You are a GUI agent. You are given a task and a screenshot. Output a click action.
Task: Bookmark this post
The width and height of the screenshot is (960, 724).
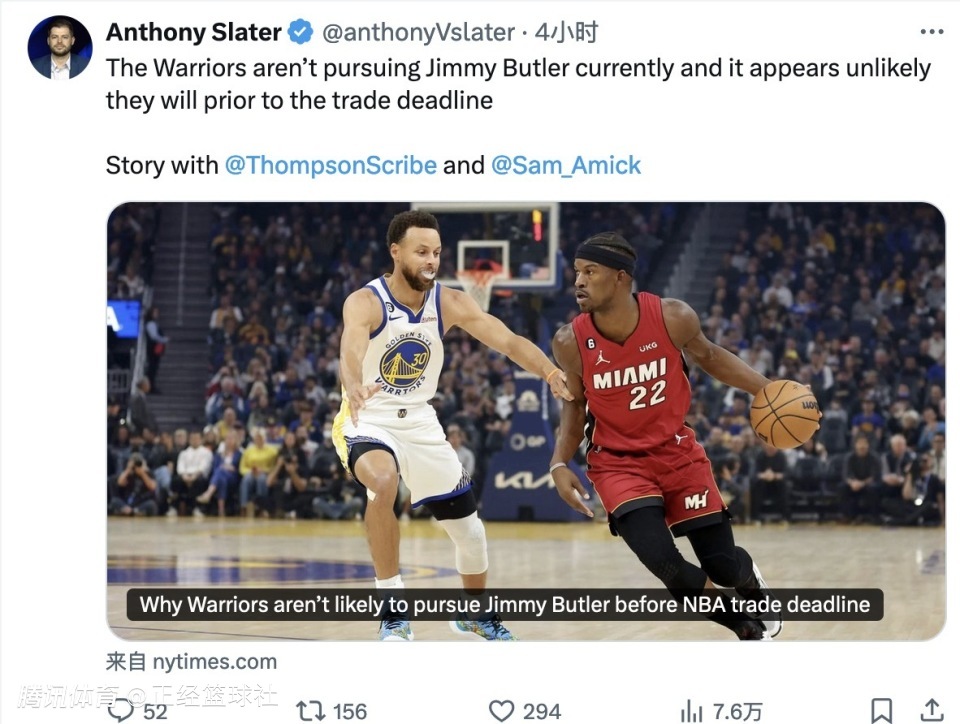point(881,711)
